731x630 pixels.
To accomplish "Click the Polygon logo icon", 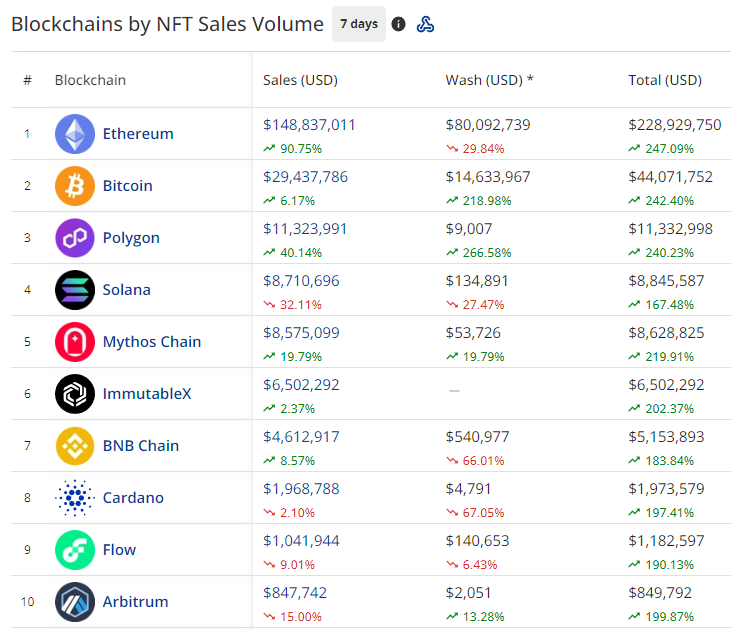I will [75, 238].
